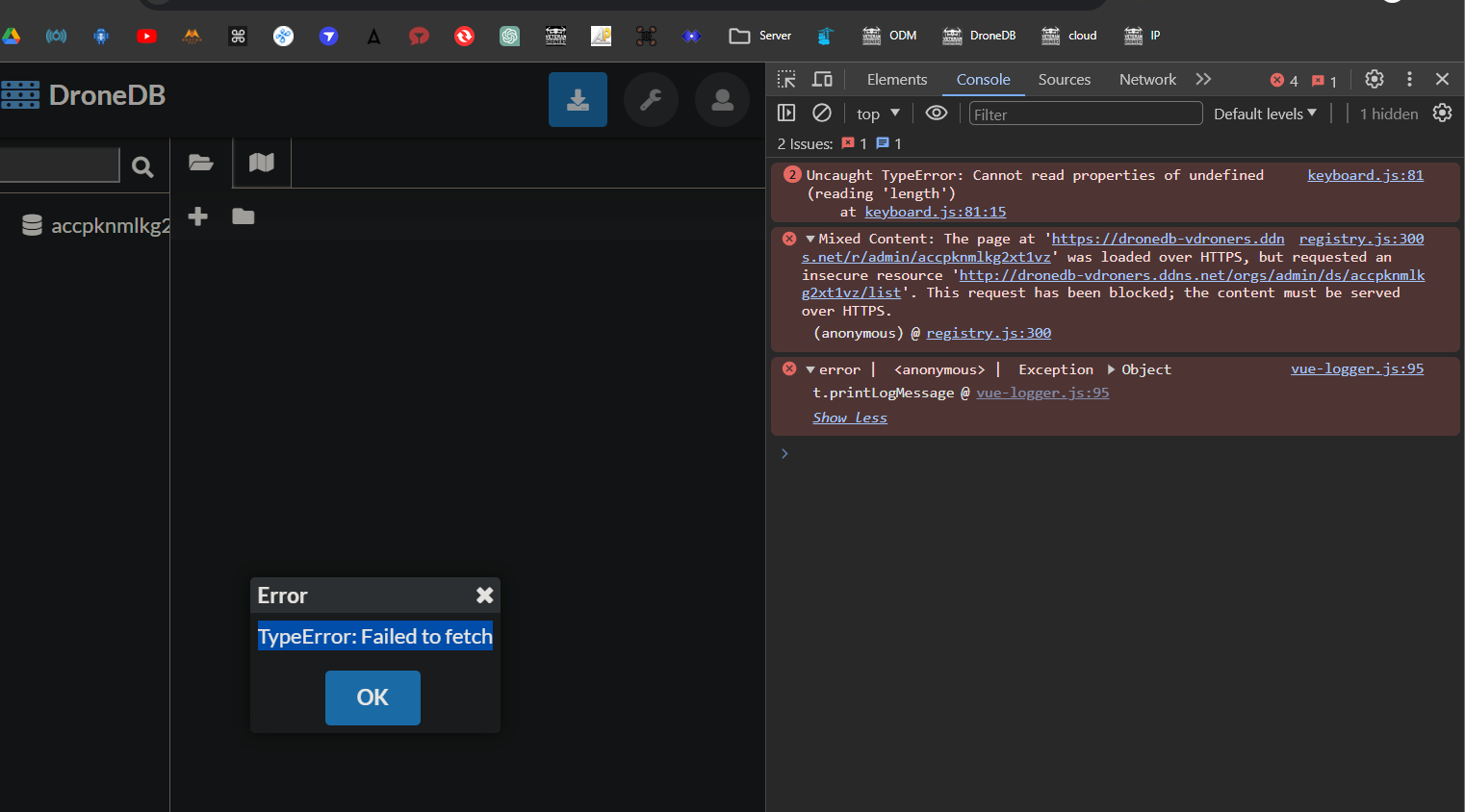1465x812 pixels.
Task: Click the Show less link
Action: click(x=849, y=418)
